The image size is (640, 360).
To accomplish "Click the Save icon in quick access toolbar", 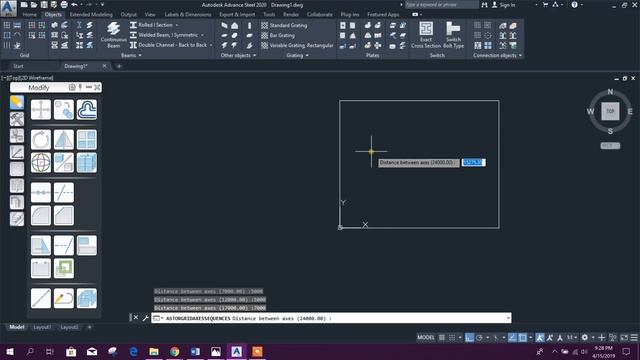I will [x=44, y=5].
